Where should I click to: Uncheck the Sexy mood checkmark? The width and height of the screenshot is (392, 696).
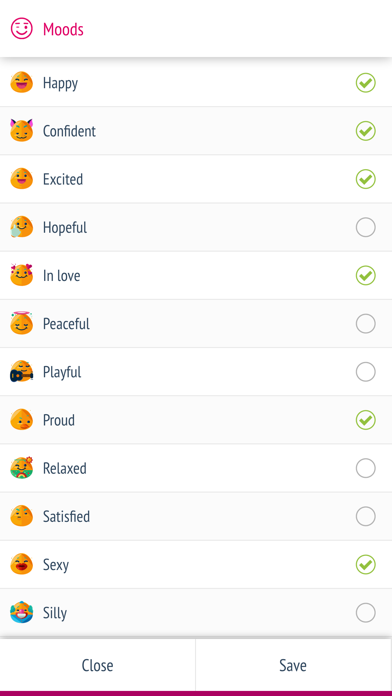pyautogui.click(x=365, y=565)
